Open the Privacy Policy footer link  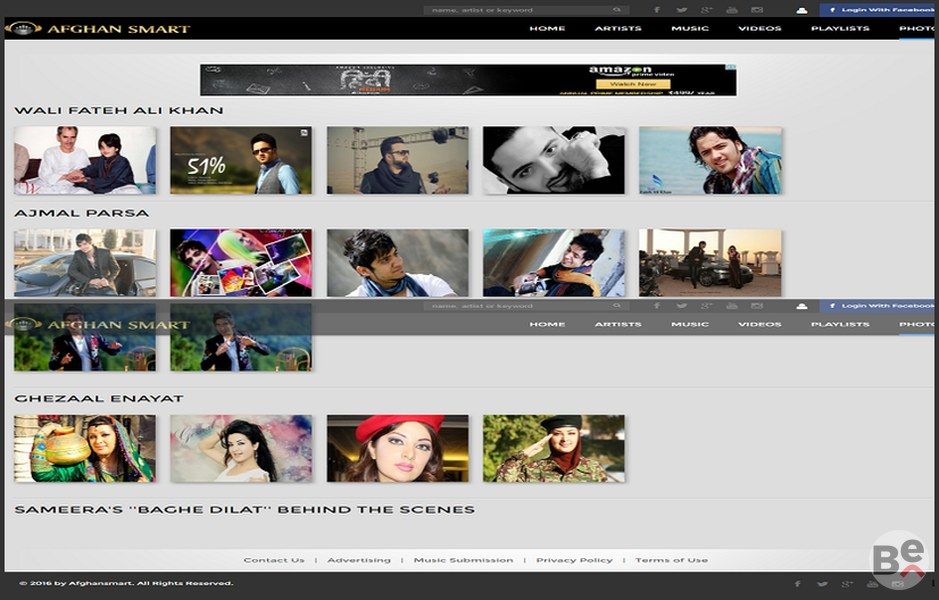(574, 560)
